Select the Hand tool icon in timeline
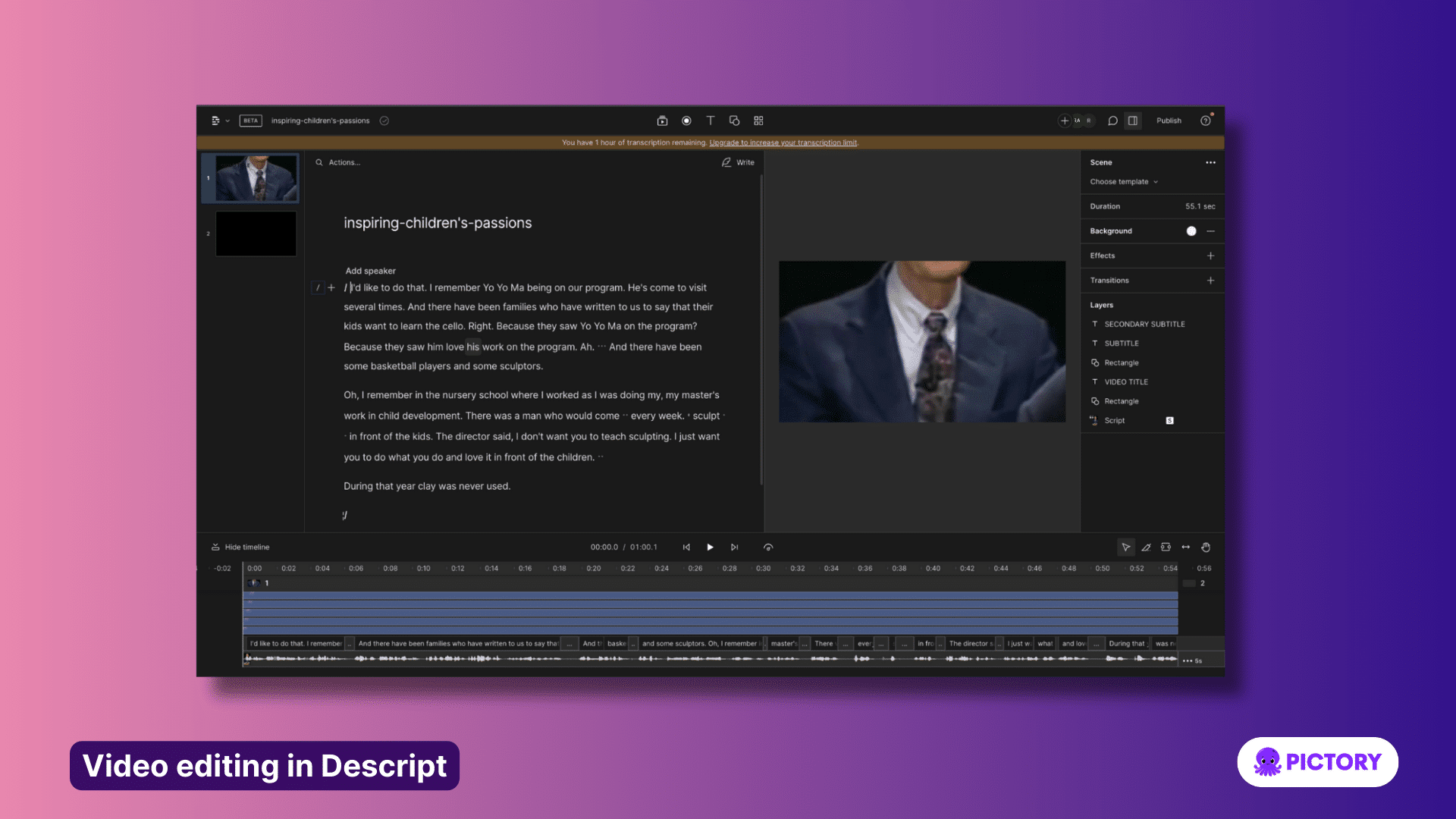 pyautogui.click(x=1206, y=547)
